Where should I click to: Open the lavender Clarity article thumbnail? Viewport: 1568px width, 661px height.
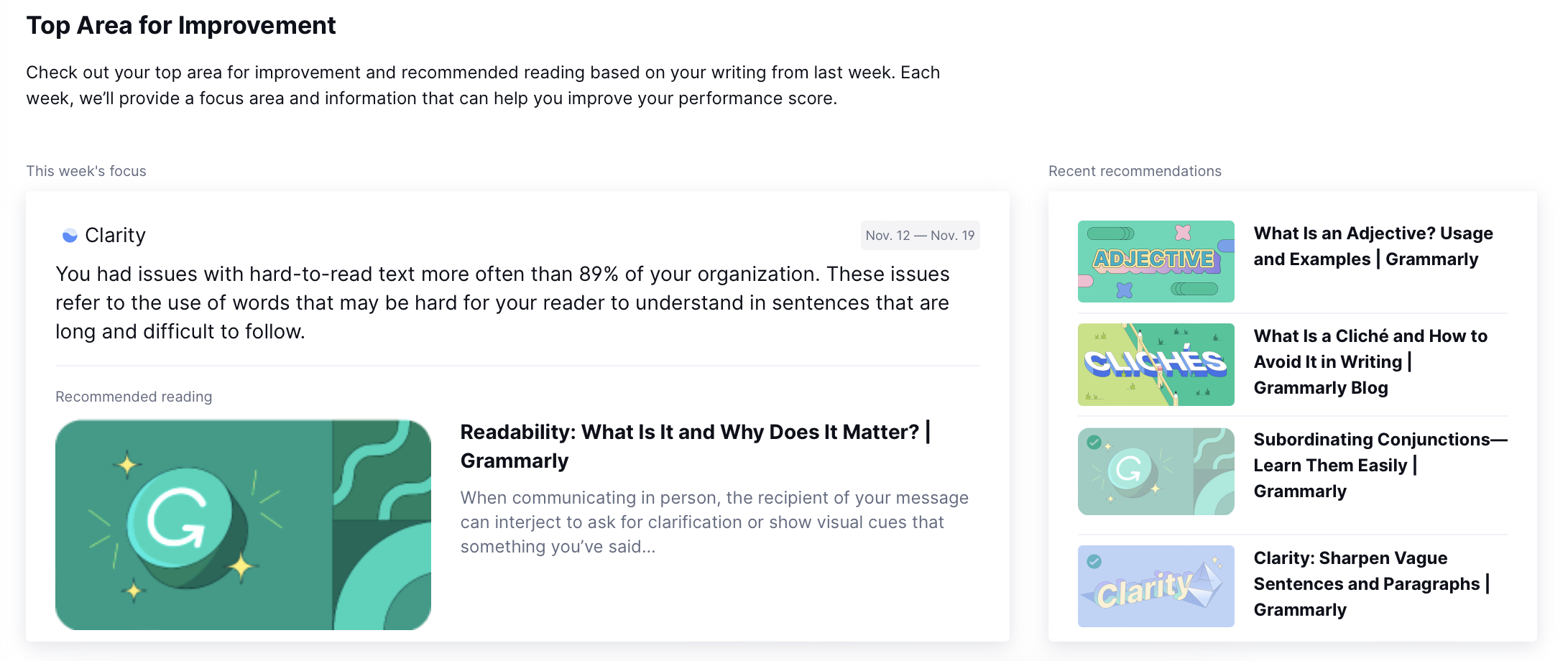pos(1156,586)
